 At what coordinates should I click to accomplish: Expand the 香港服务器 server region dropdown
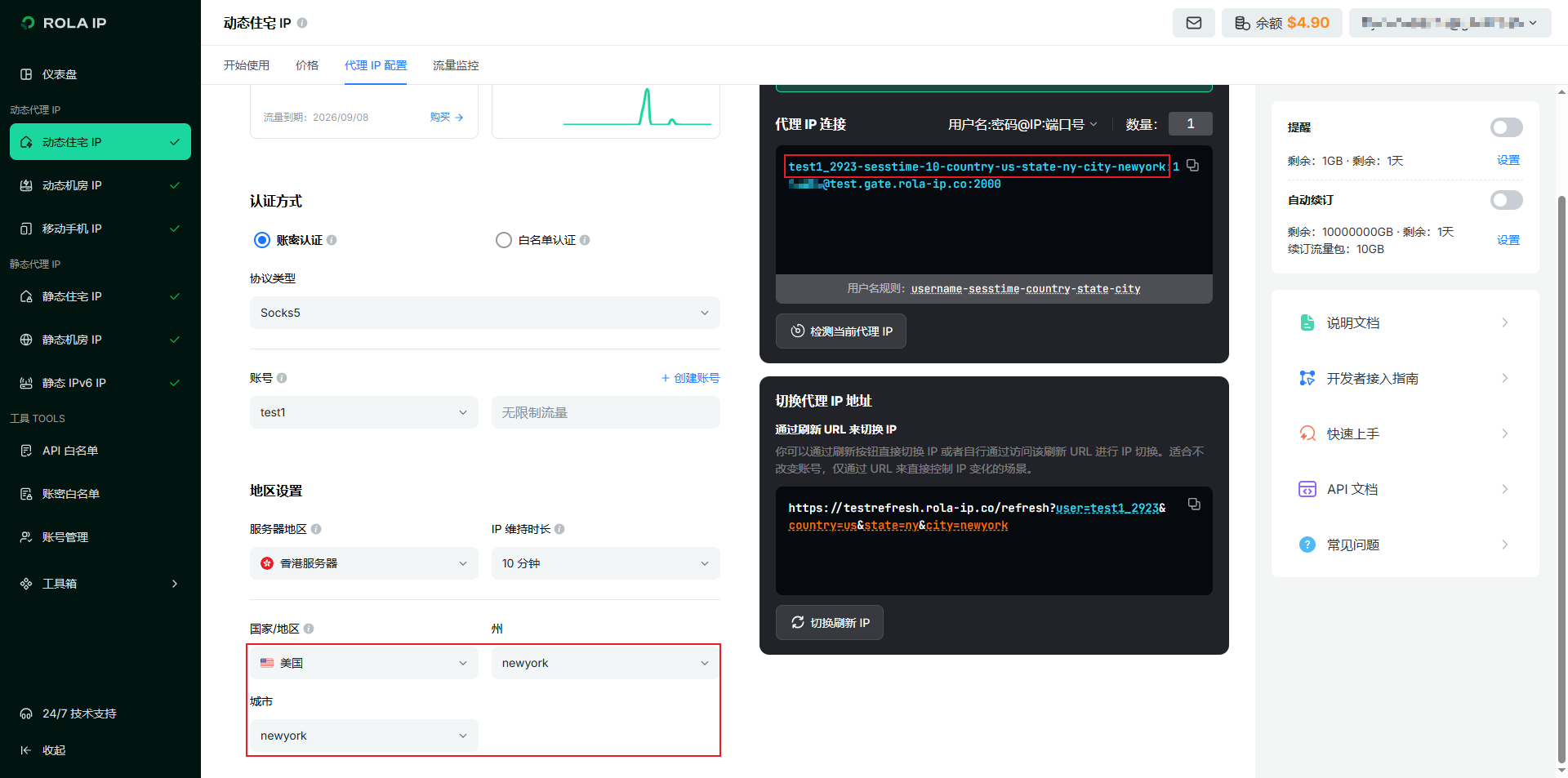(363, 563)
